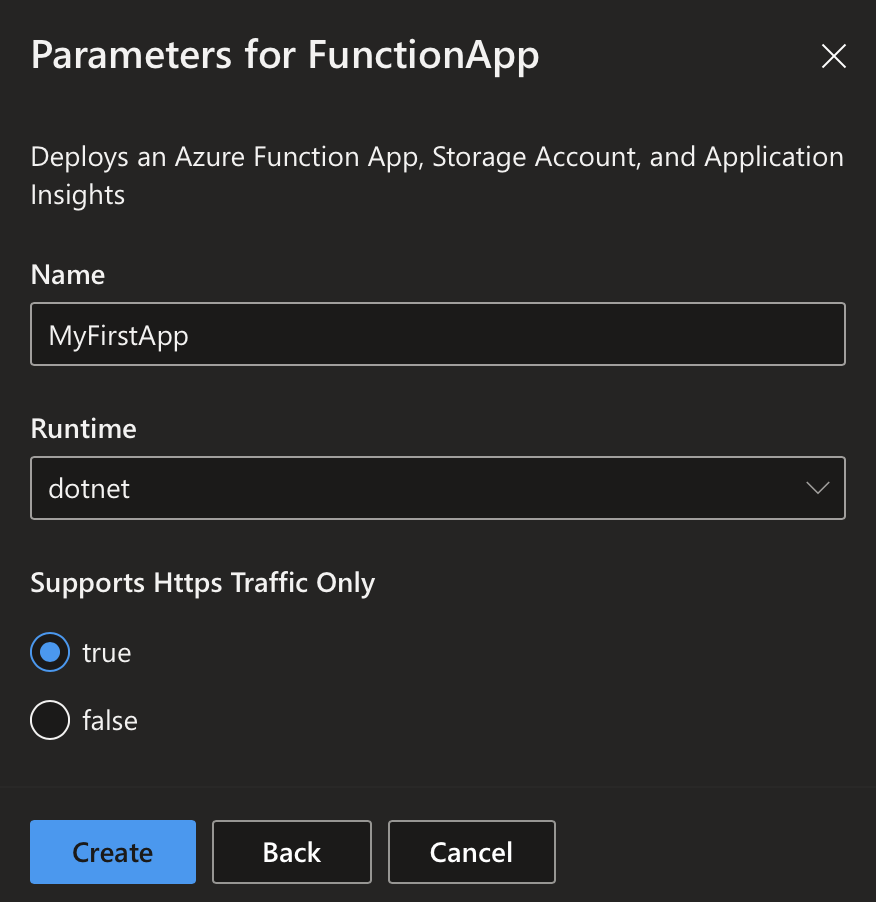Click the 'Deploys an Azure Function App' description

coord(437,175)
